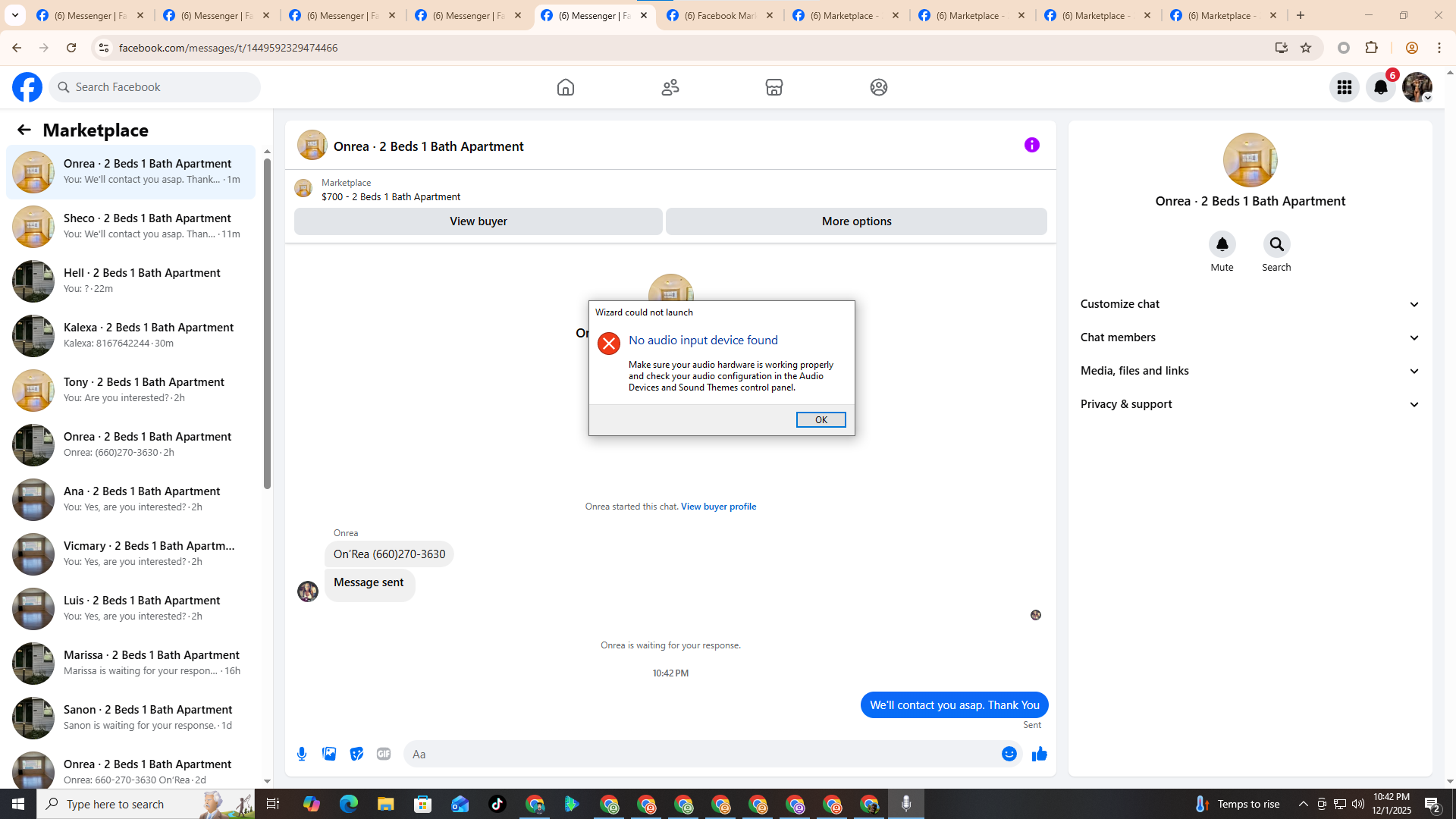Open the Tony apartment conversation
This screenshot has height=819, width=1456.
(x=131, y=391)
